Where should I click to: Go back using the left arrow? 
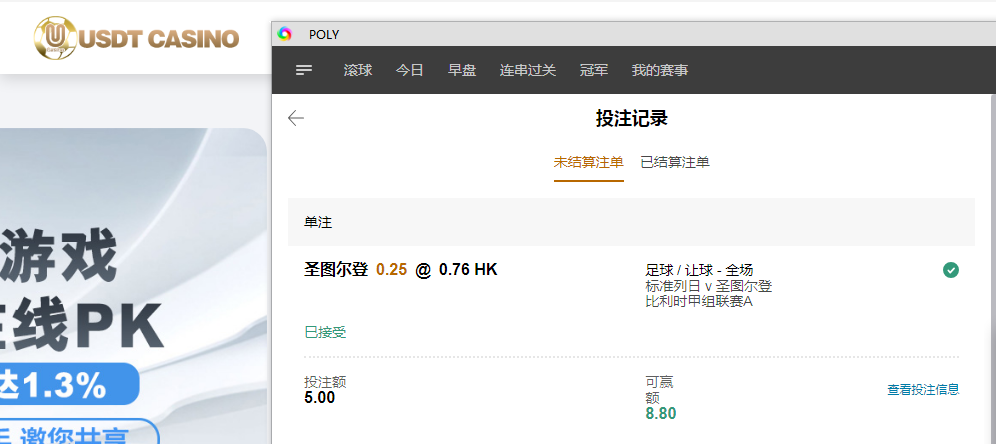click(296, 118)
